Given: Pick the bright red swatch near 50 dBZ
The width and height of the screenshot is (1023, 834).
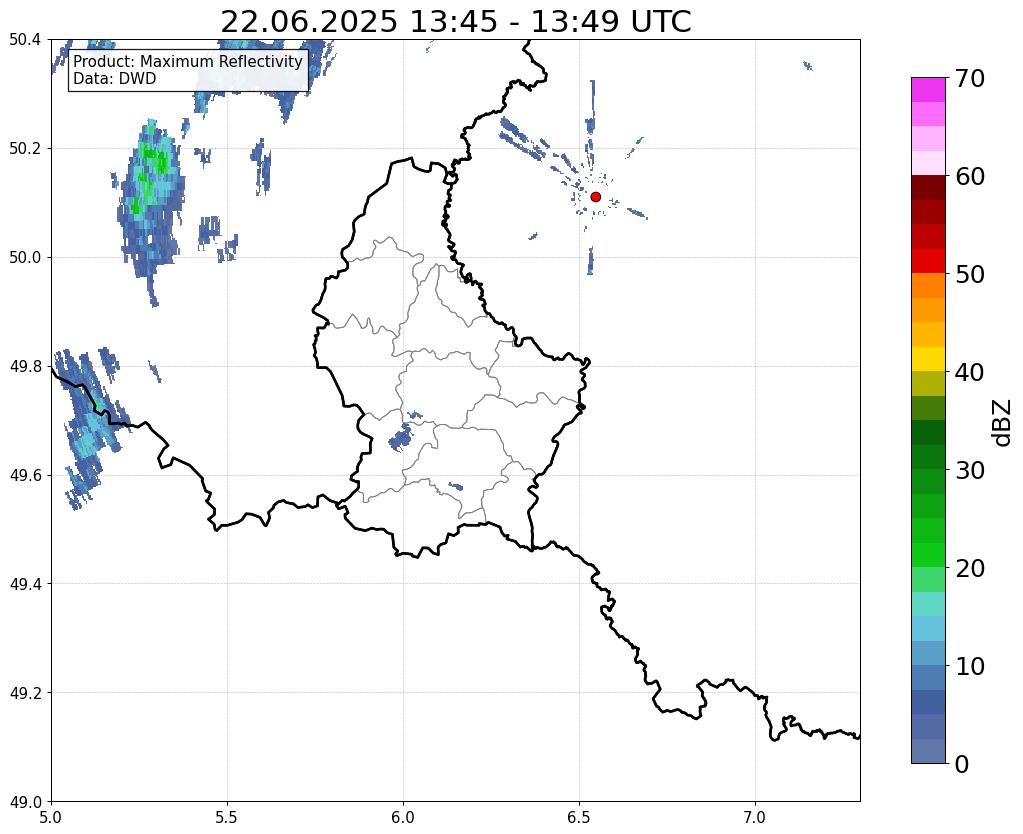Looking at the screenshot, I should click(x=928, y=261).
